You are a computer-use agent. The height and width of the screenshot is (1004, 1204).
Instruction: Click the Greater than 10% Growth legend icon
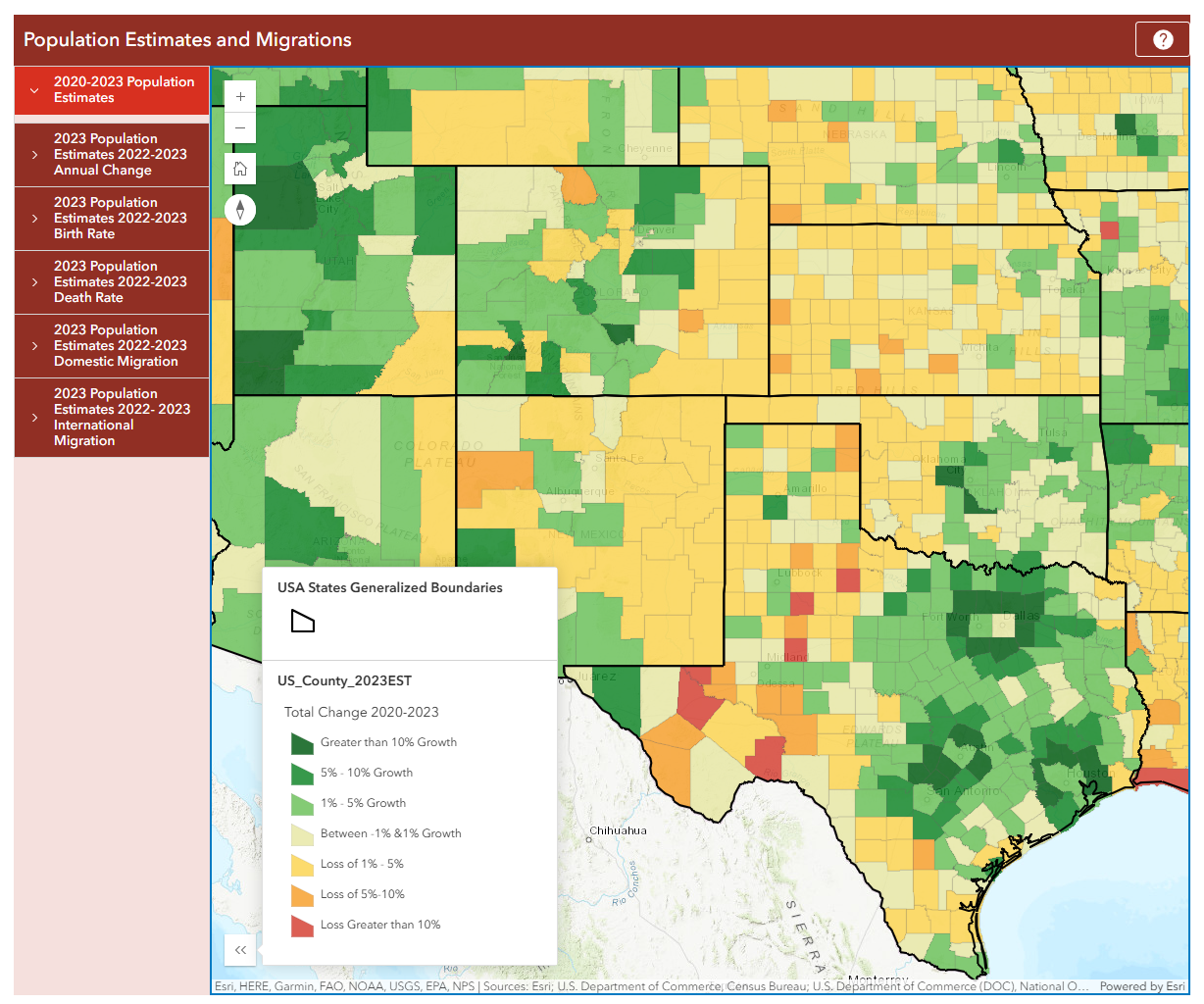(301, 742)
